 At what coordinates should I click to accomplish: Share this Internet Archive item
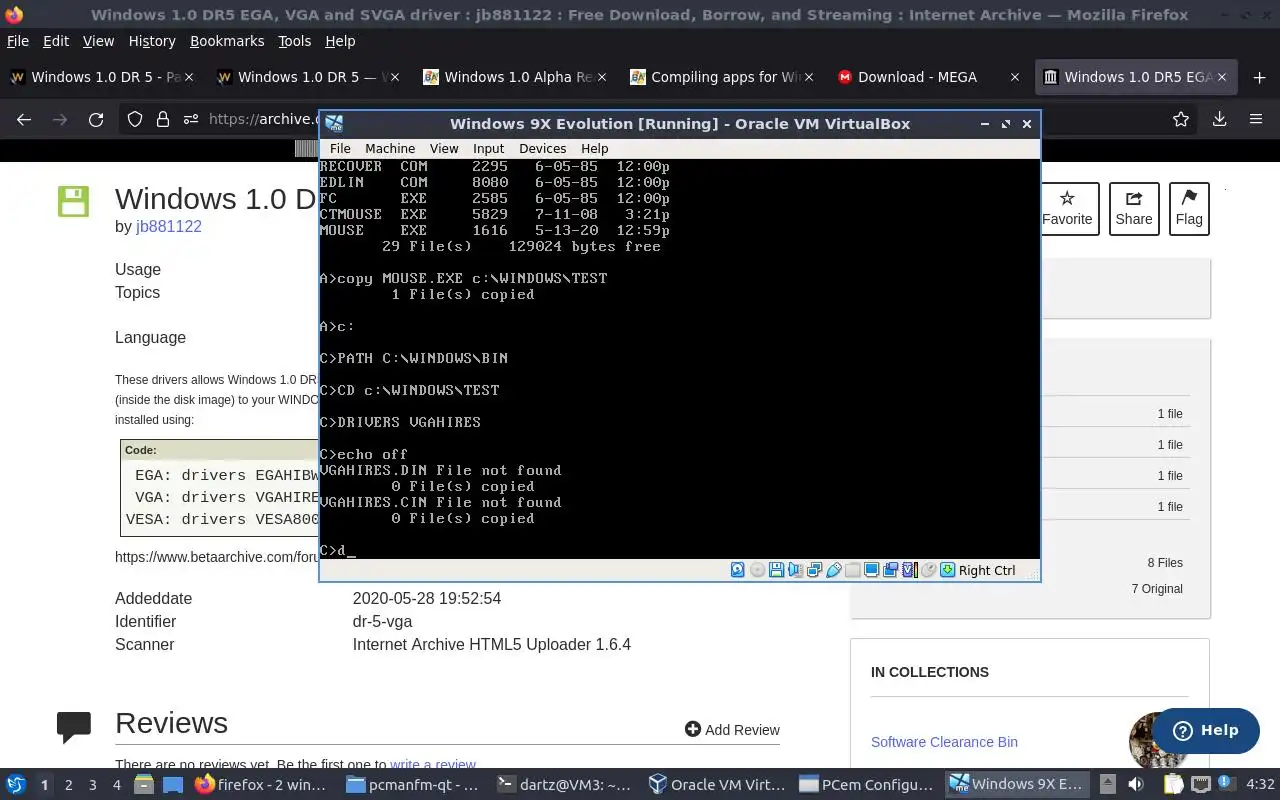pyautogui.click(x=1134, y=208)
